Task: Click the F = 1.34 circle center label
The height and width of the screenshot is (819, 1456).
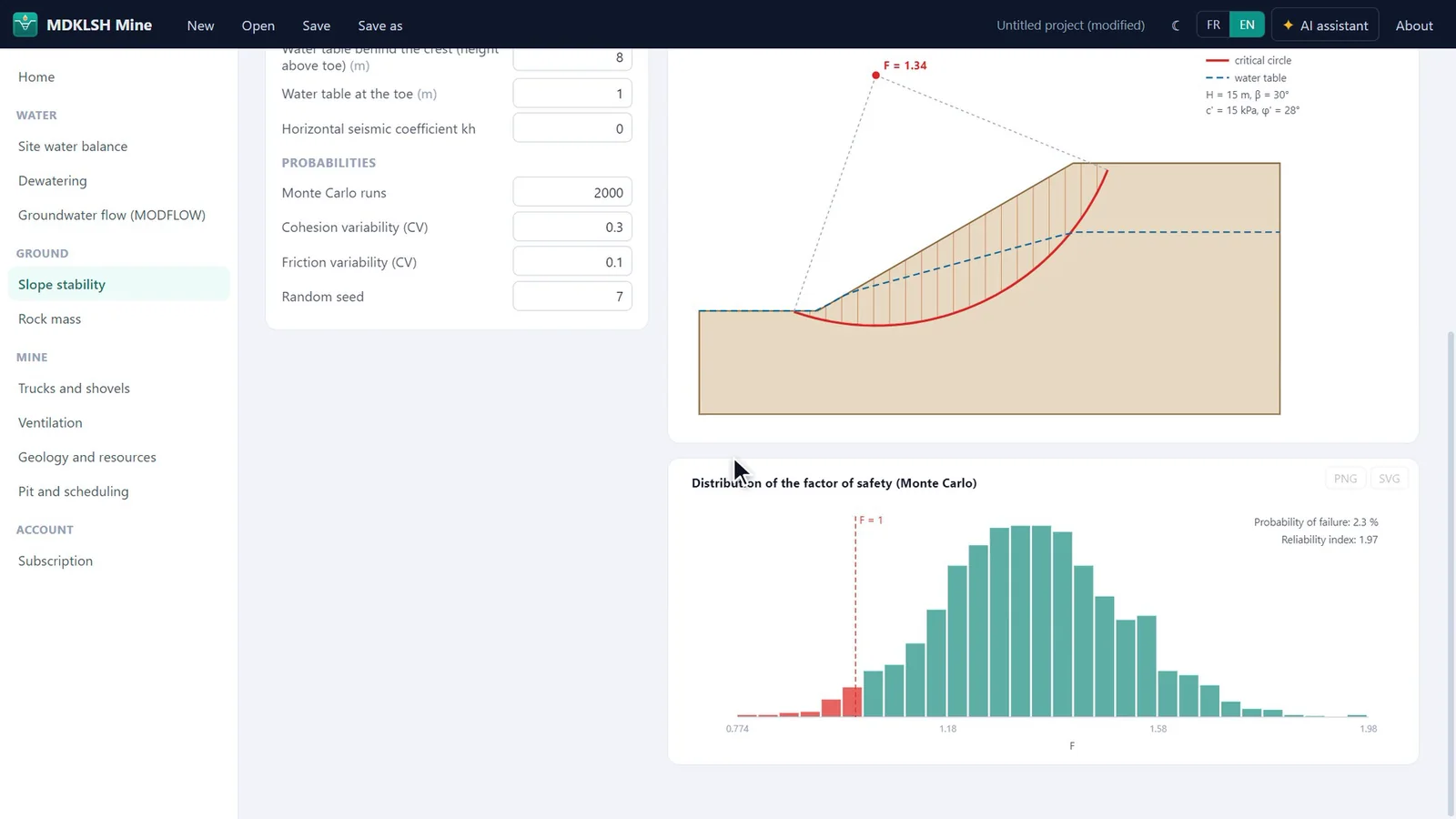Action: (x=905, y=66)
